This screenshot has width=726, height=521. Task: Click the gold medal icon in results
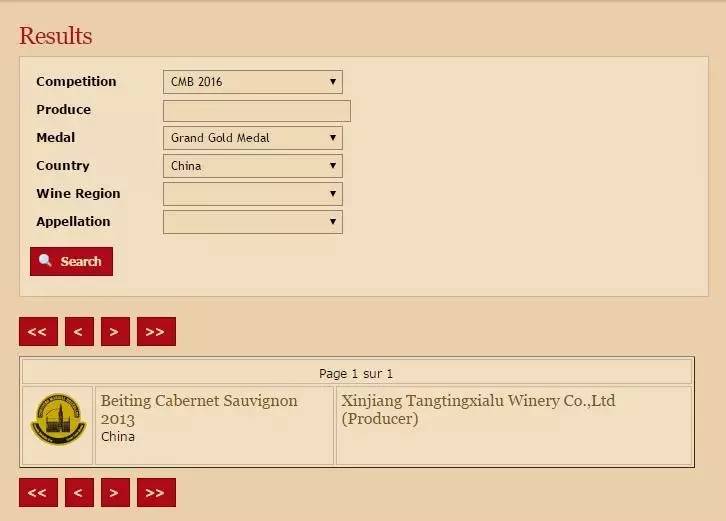(x=58, y=419)
